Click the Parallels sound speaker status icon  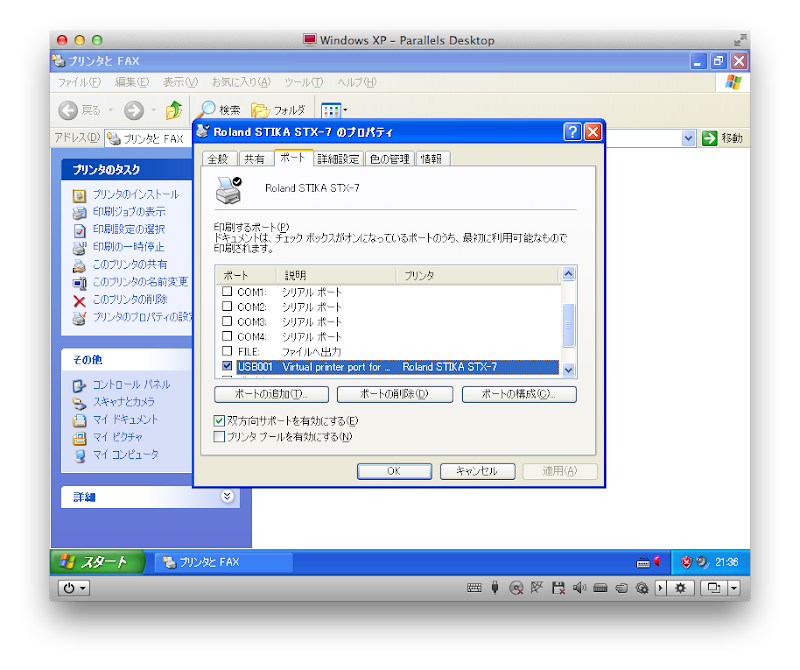point(579,588)
